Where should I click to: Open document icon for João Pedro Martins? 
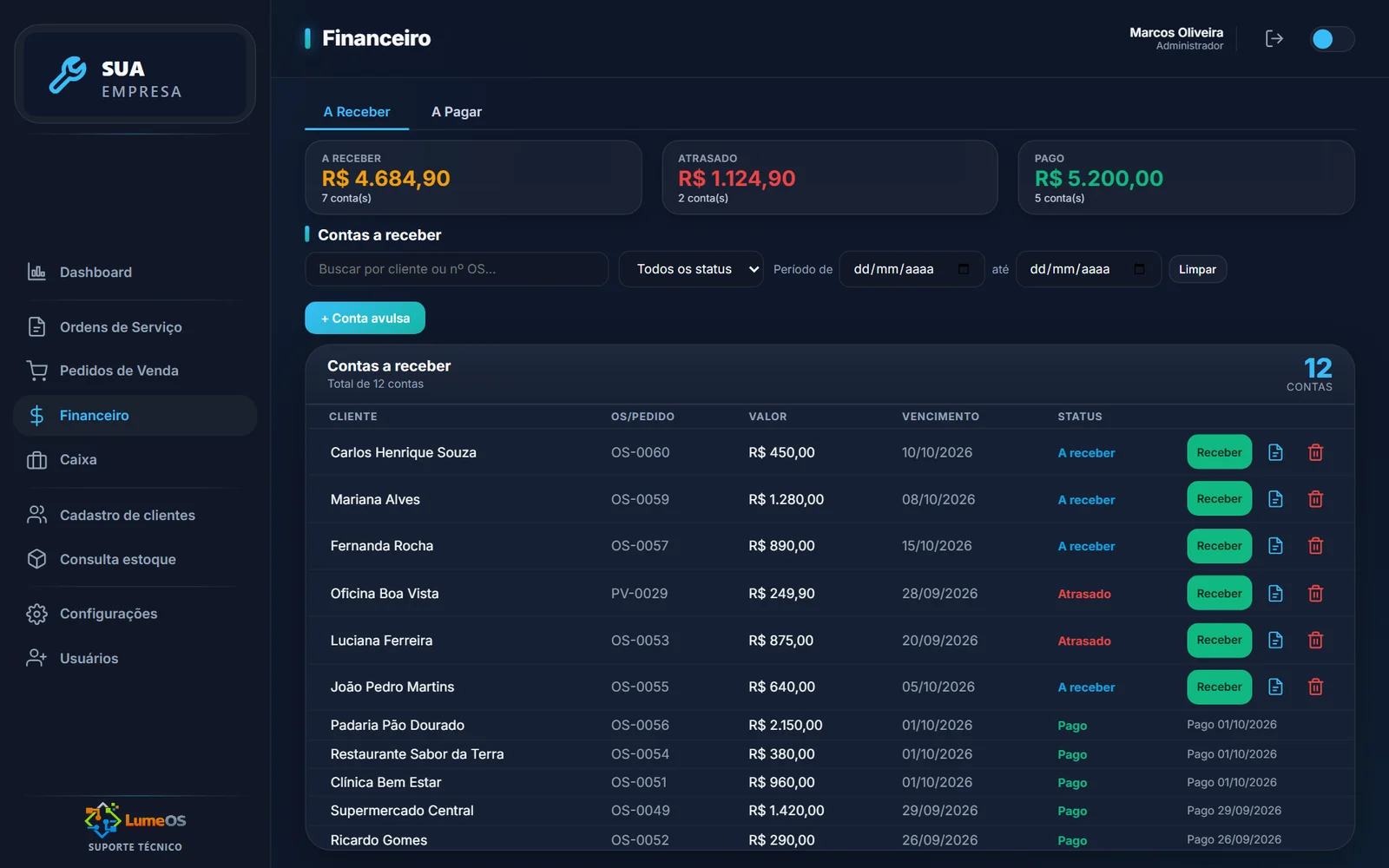pos(1275,687)
